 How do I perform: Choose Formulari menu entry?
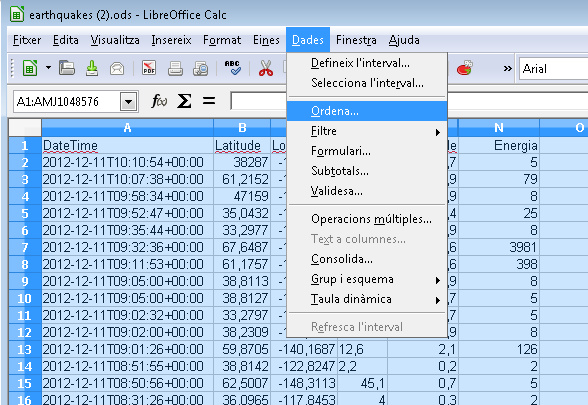click(367, 151)
